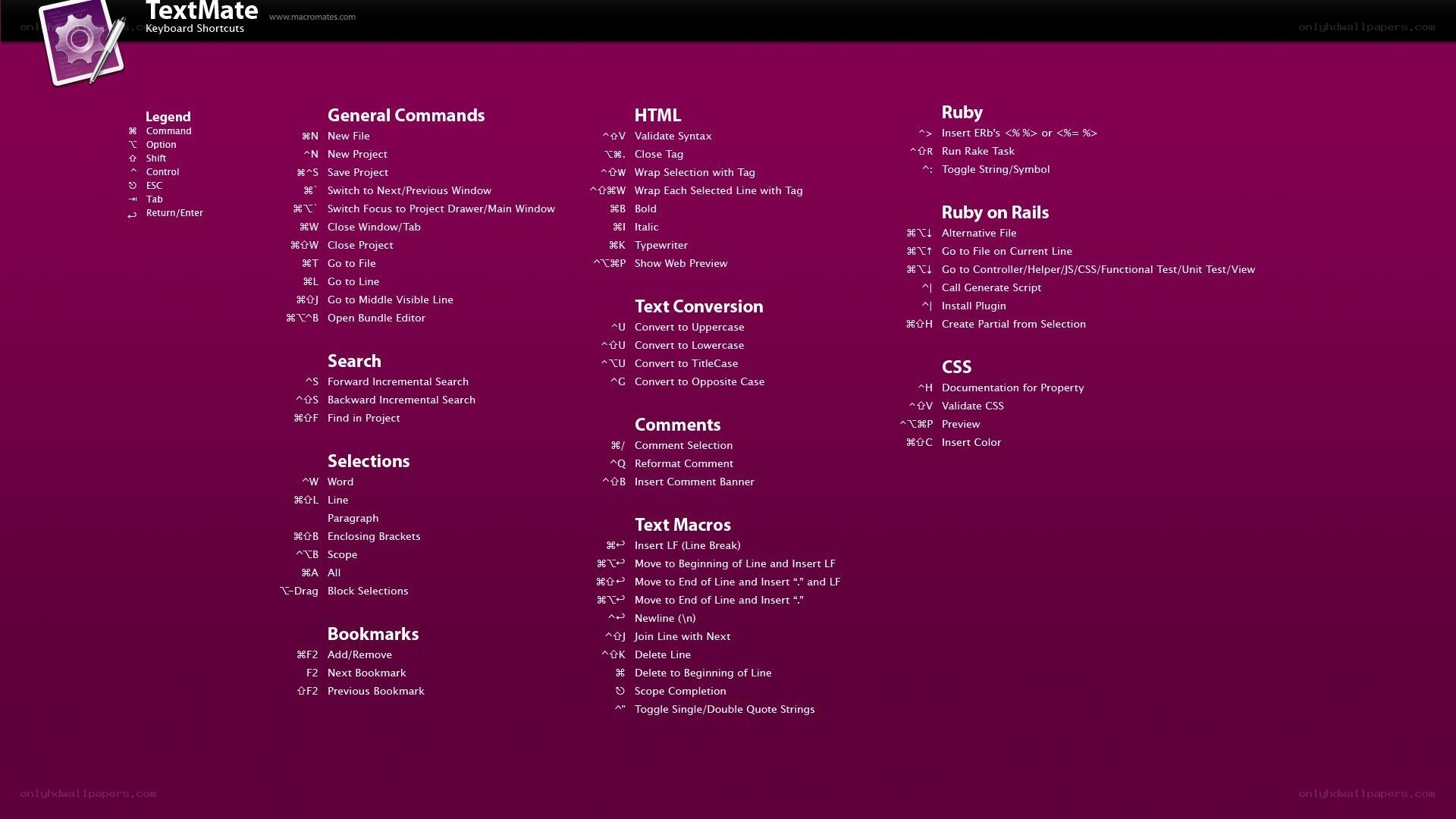Viewport: 1456px width, 819px height.
Task: Click 'Save Project' in General Commands
Action: [x=358, y=173]
